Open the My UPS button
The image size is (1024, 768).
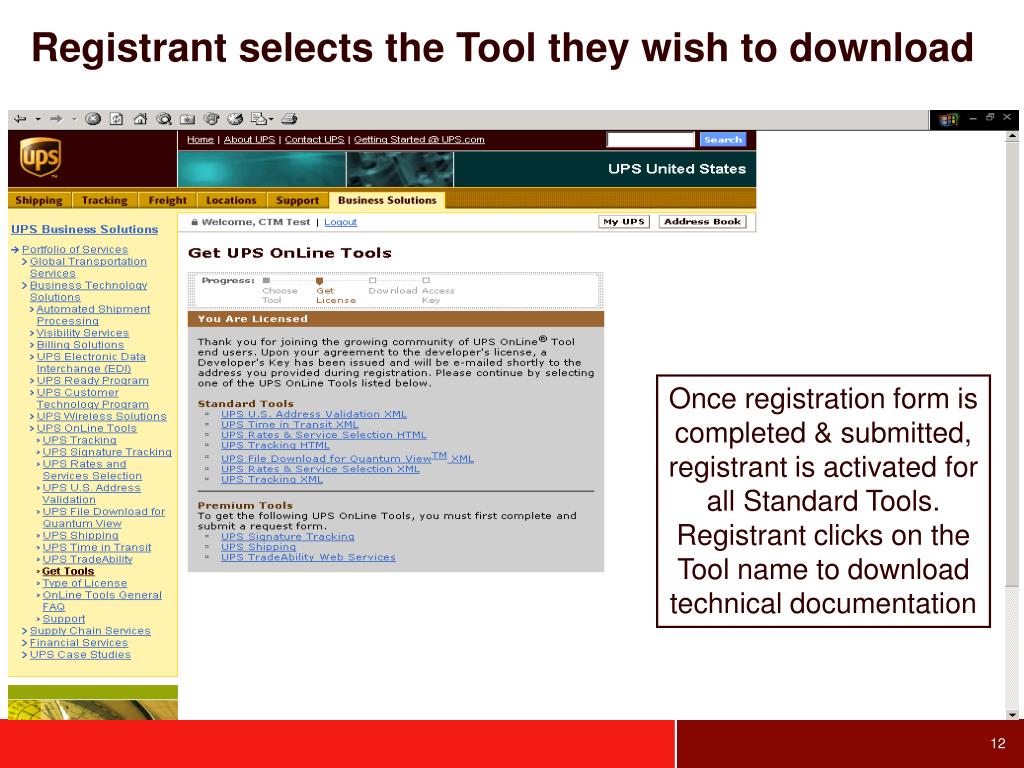tap(624, 221)
